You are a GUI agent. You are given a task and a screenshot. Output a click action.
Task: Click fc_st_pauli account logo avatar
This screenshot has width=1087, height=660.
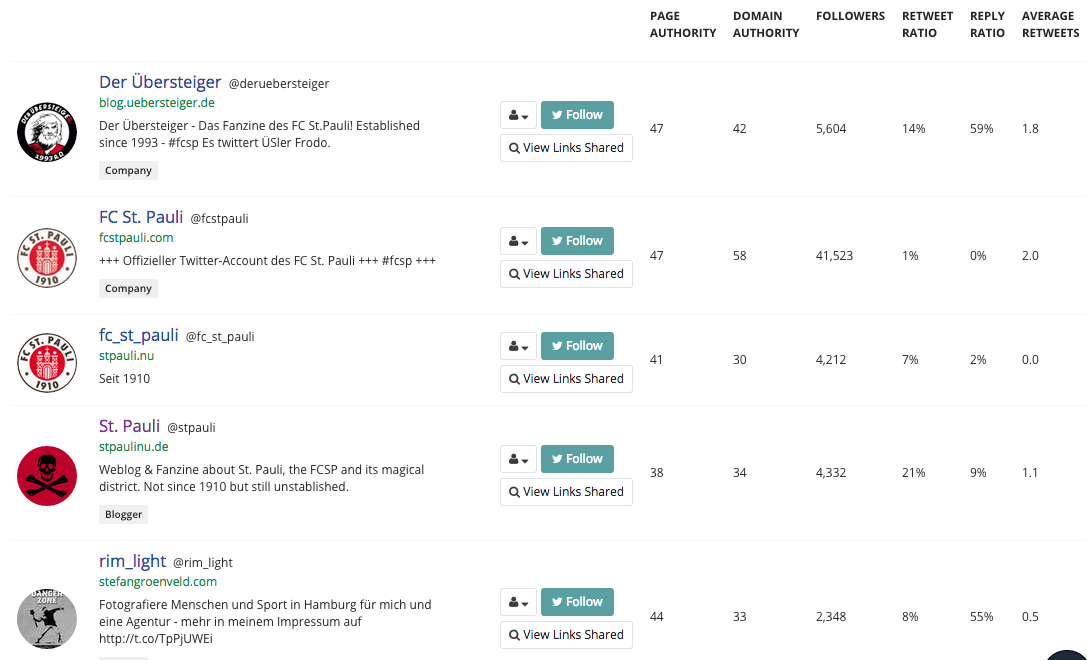[x=47, y=361]
